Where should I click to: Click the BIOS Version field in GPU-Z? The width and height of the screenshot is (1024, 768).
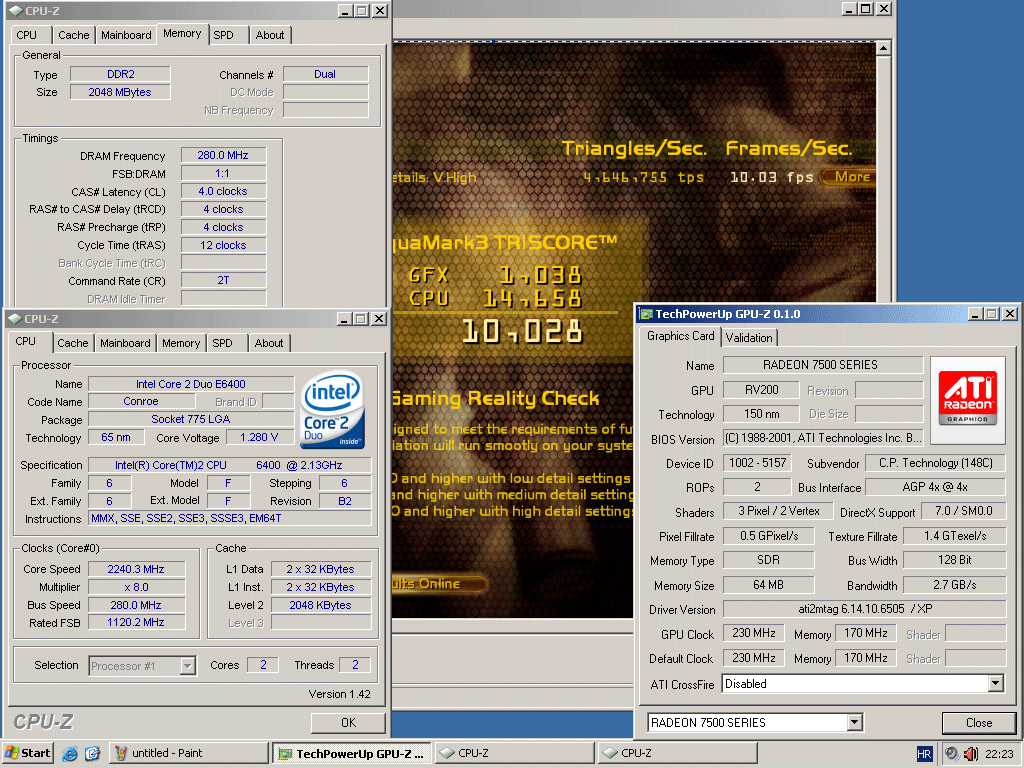(823, 438)
